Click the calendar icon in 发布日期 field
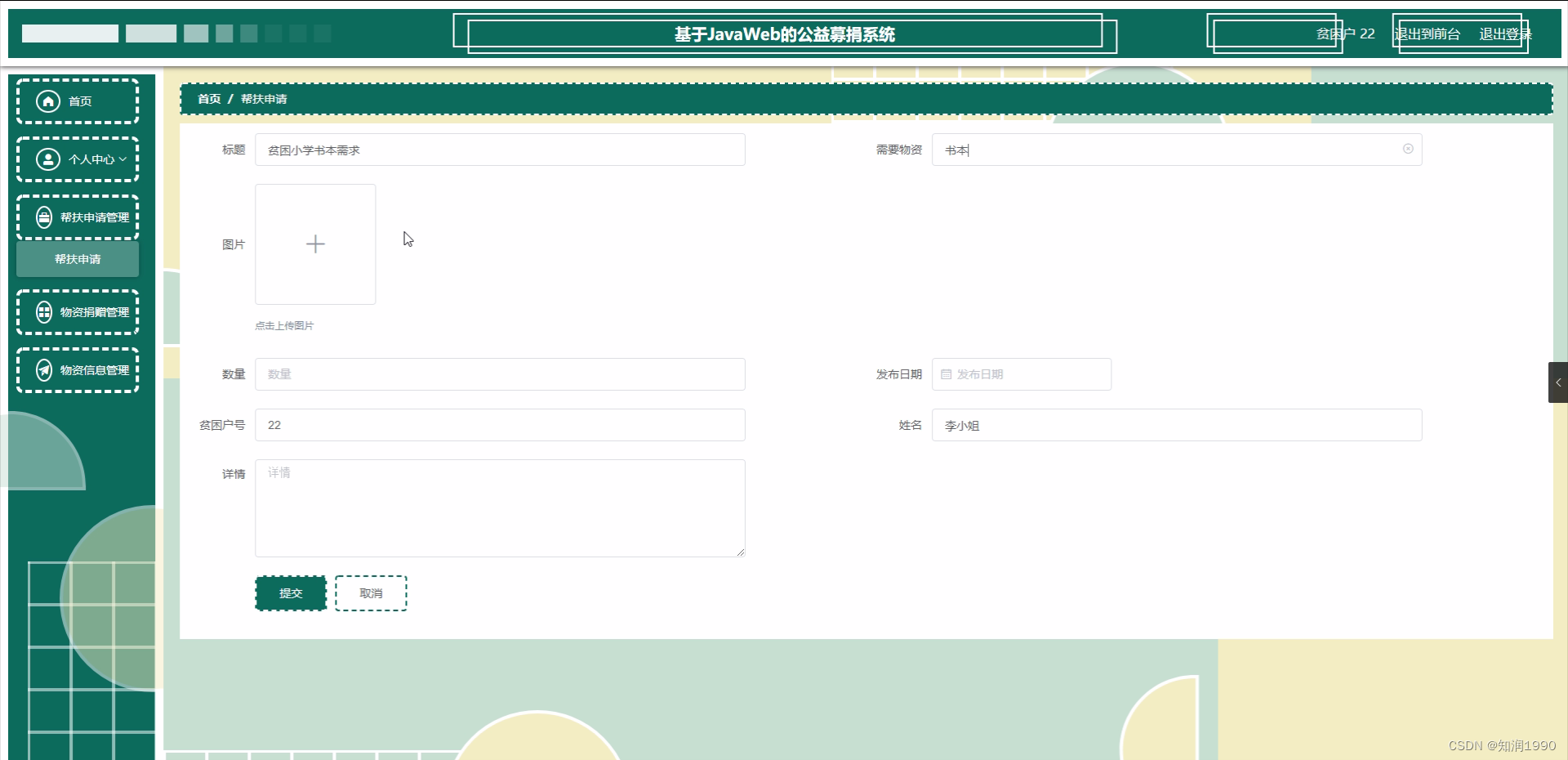The height and width of the screenshot is (760, 1568). point(947,374)
